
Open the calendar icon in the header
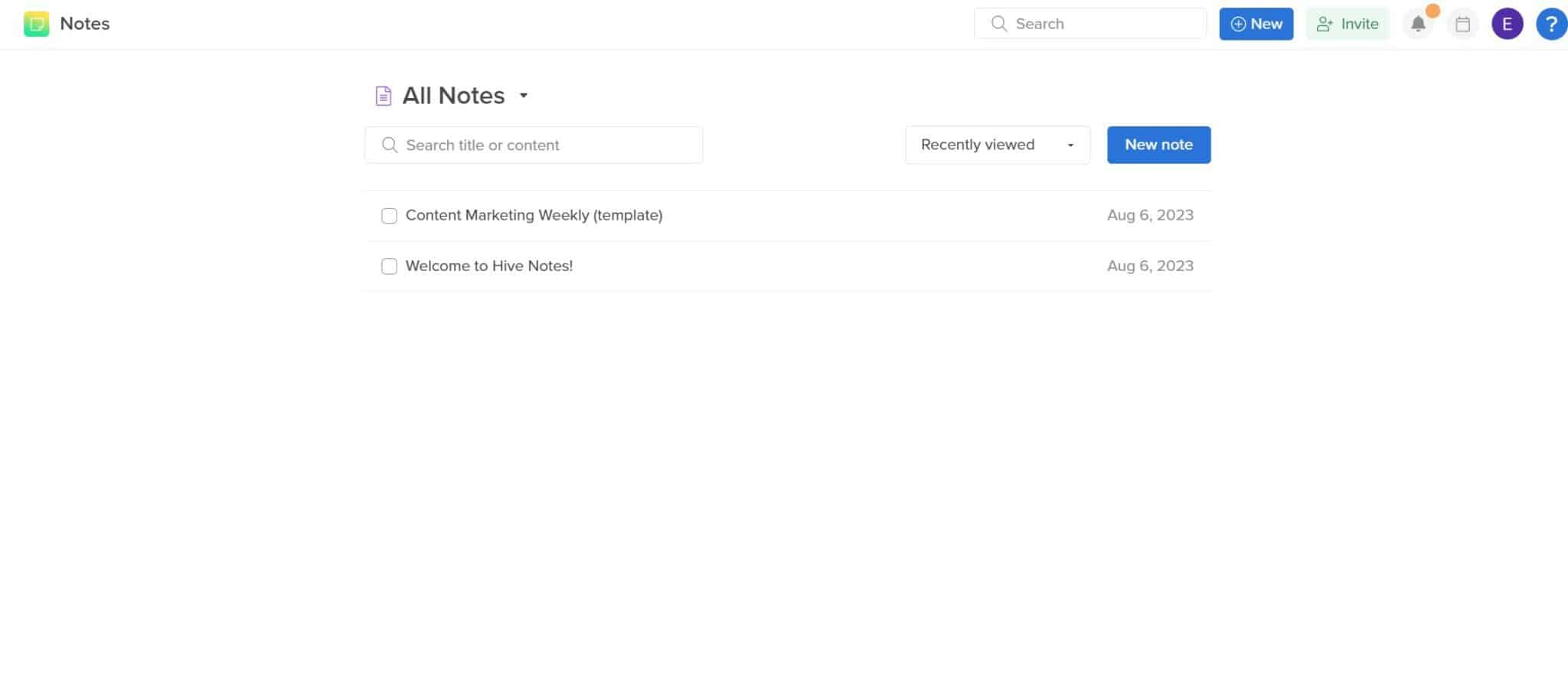[x=1462, y=24]
